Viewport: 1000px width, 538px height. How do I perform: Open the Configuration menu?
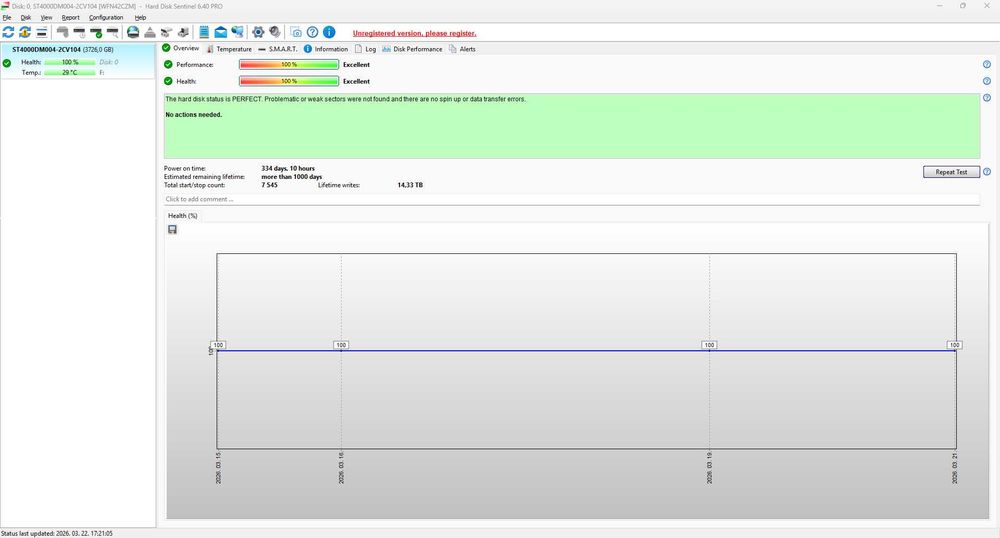click(106, 17)
